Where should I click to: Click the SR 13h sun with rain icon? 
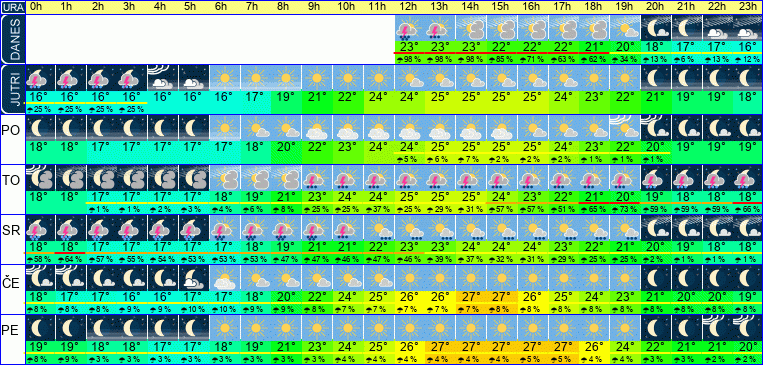440,228
